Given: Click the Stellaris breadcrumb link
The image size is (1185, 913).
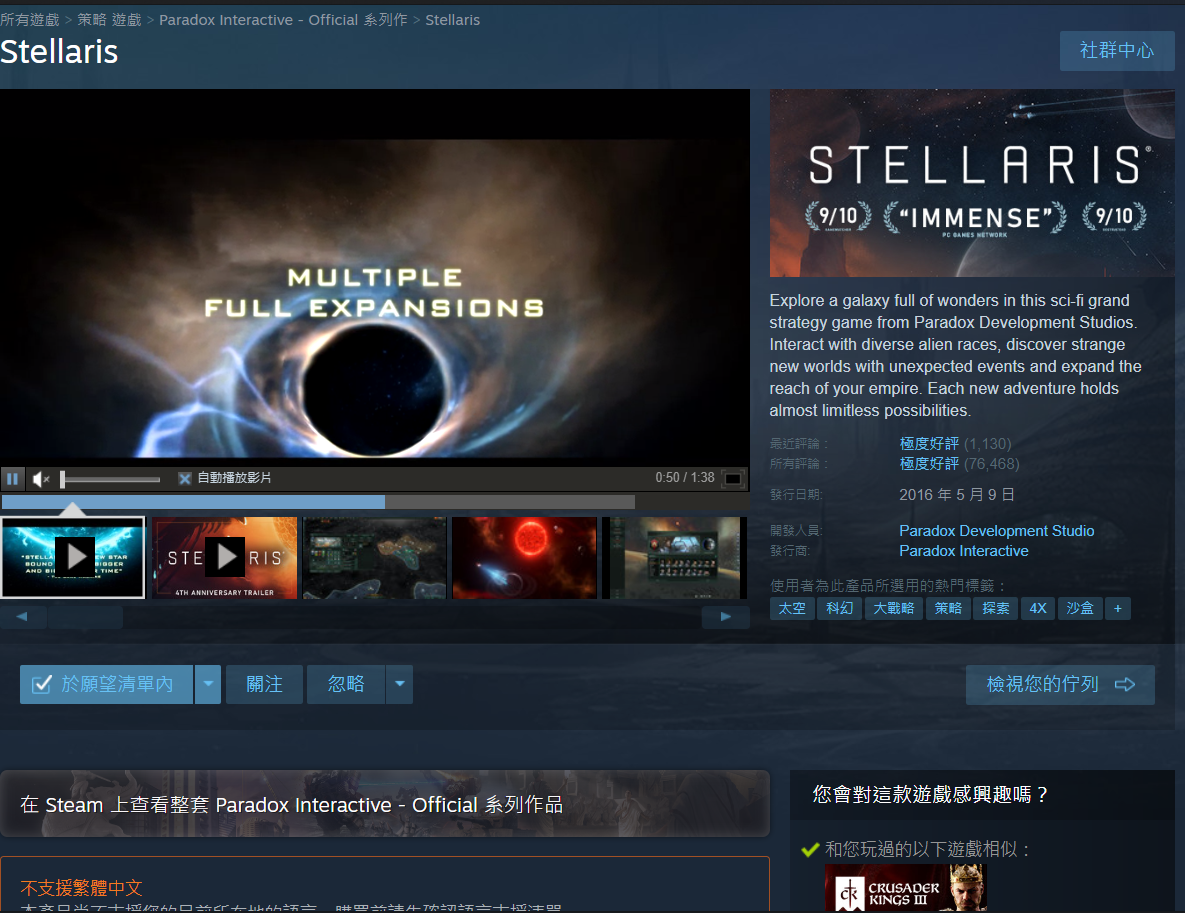Looking at the screenshot, I should coord(453,20).
